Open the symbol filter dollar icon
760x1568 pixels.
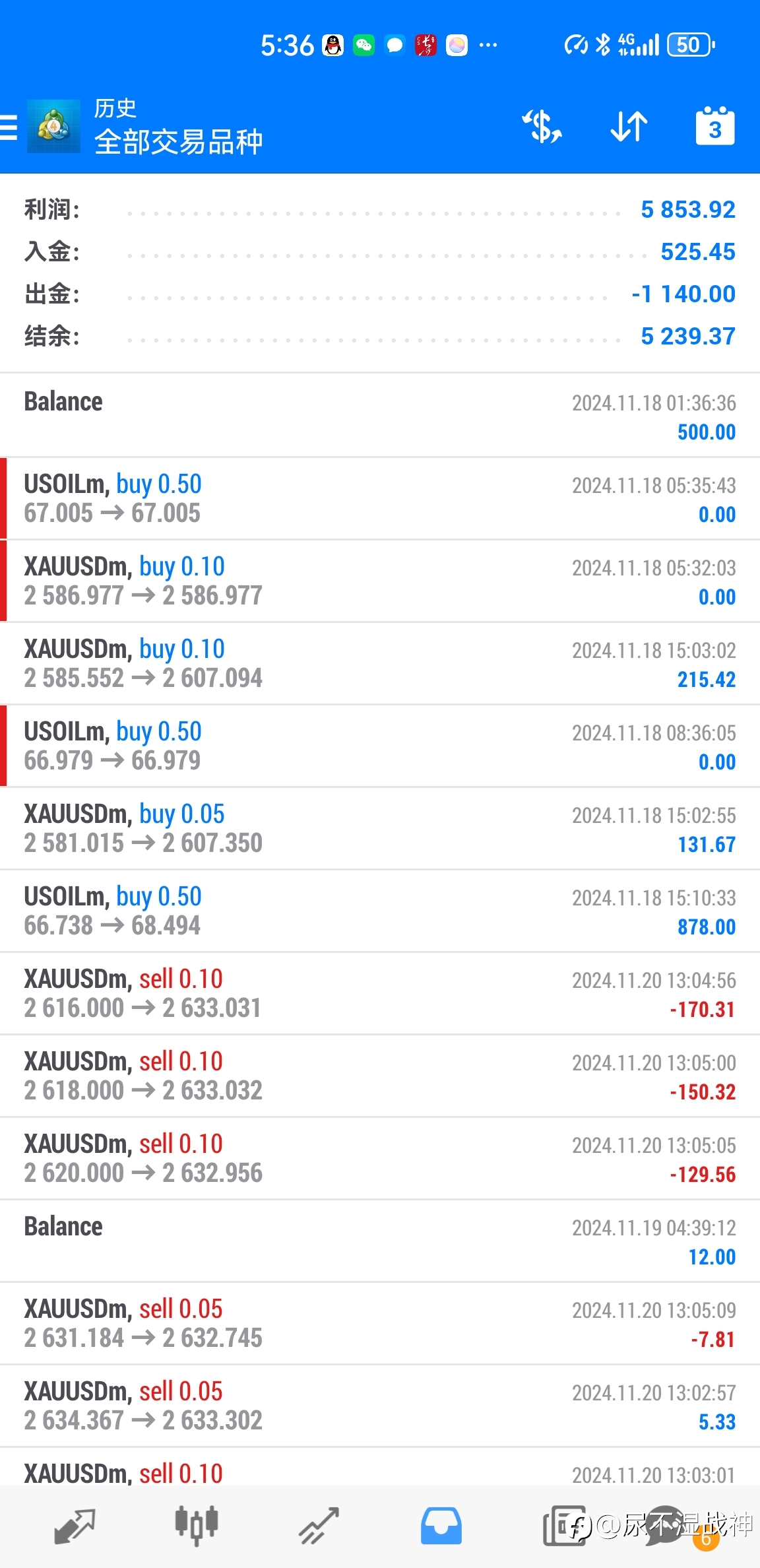click(x=542, y=126)
